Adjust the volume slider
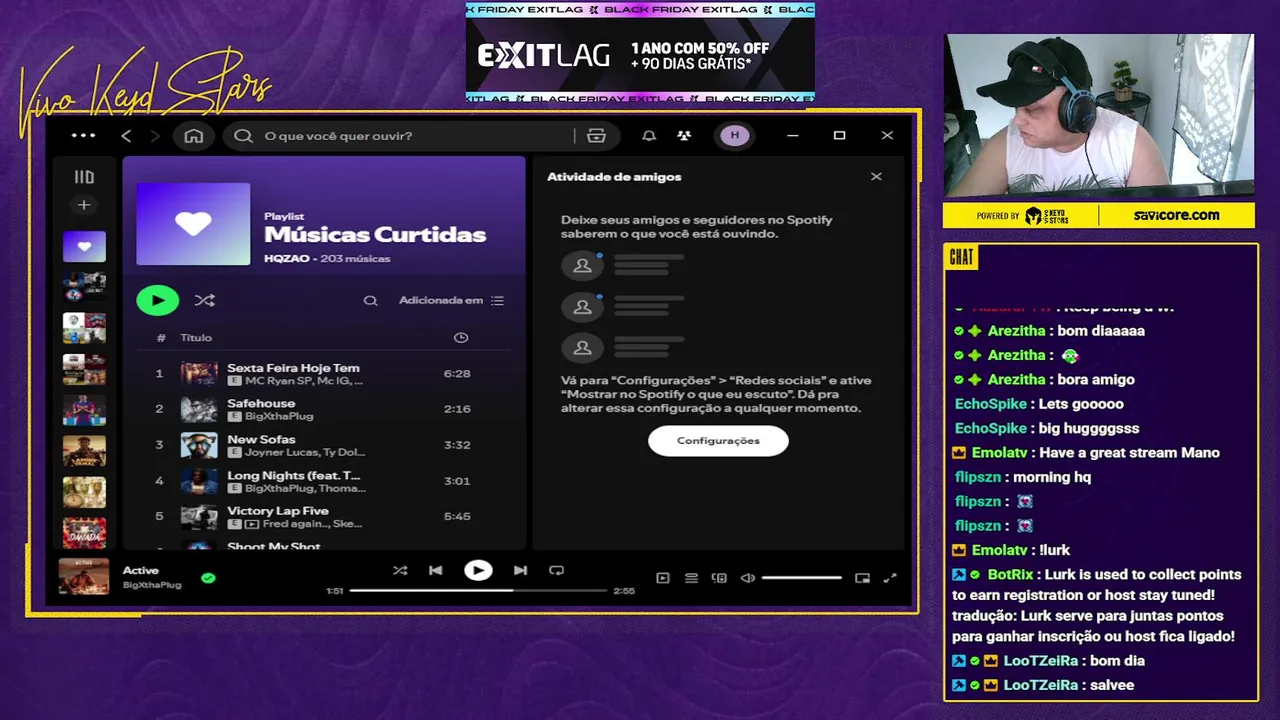 pyautogui.click(x=802, y=578)
